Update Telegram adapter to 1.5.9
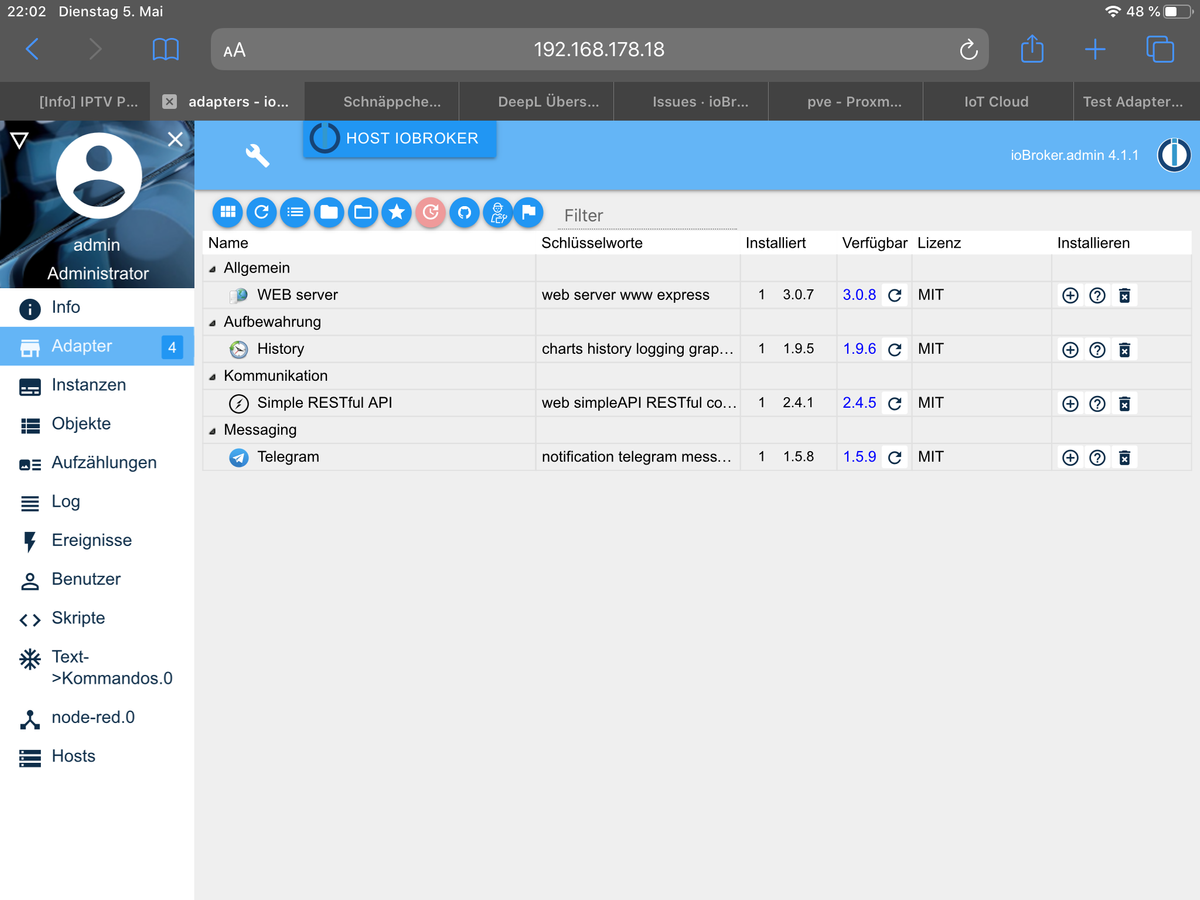Screen dimensions: 1200x900 pos(895,457)
